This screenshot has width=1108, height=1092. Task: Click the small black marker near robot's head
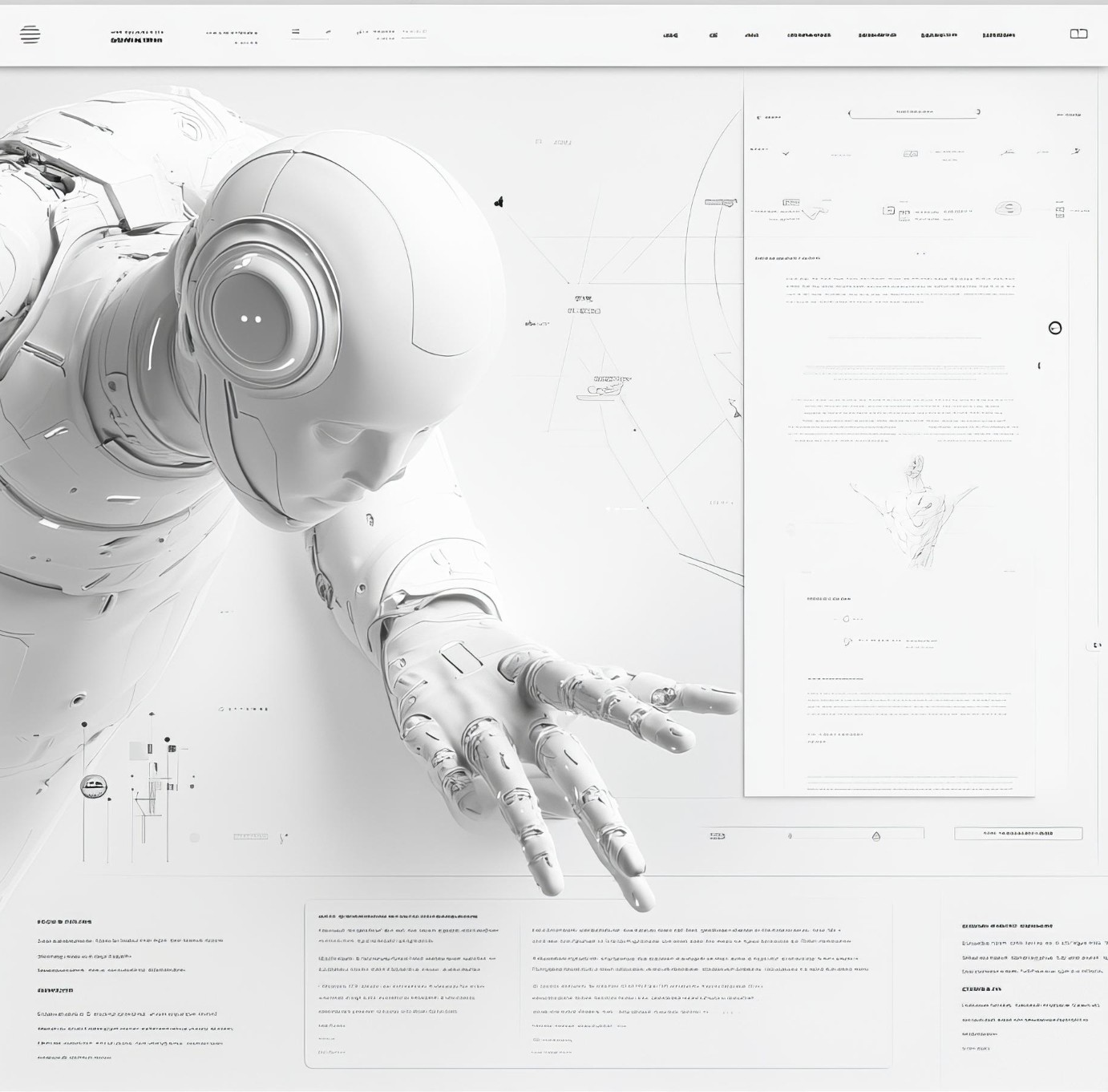pos(499,202)
